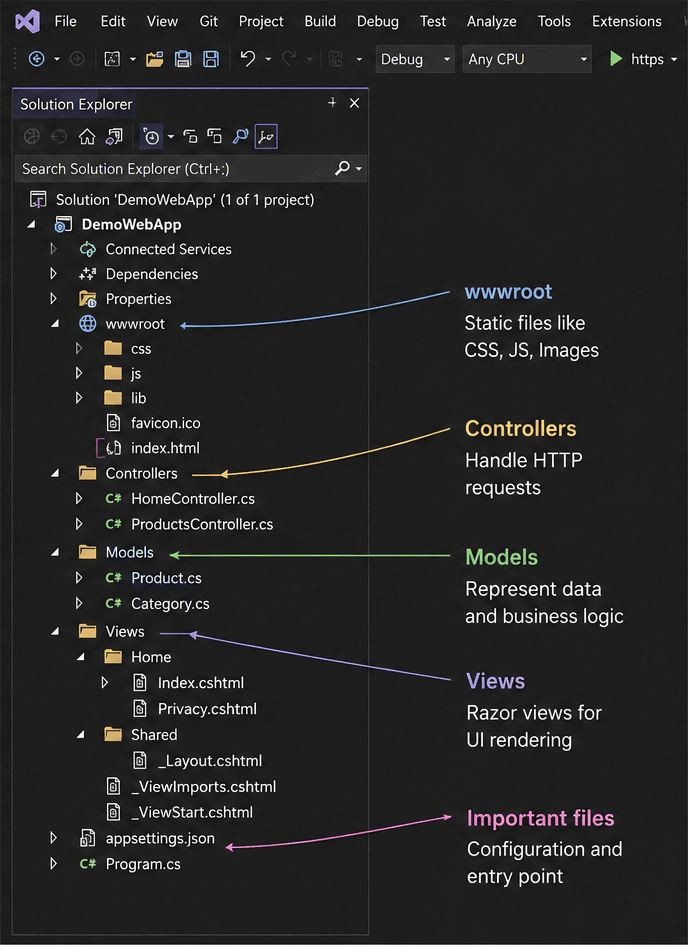Collapse the Models folder
Viewport: 688px width, 947px height.
[55, 552]
